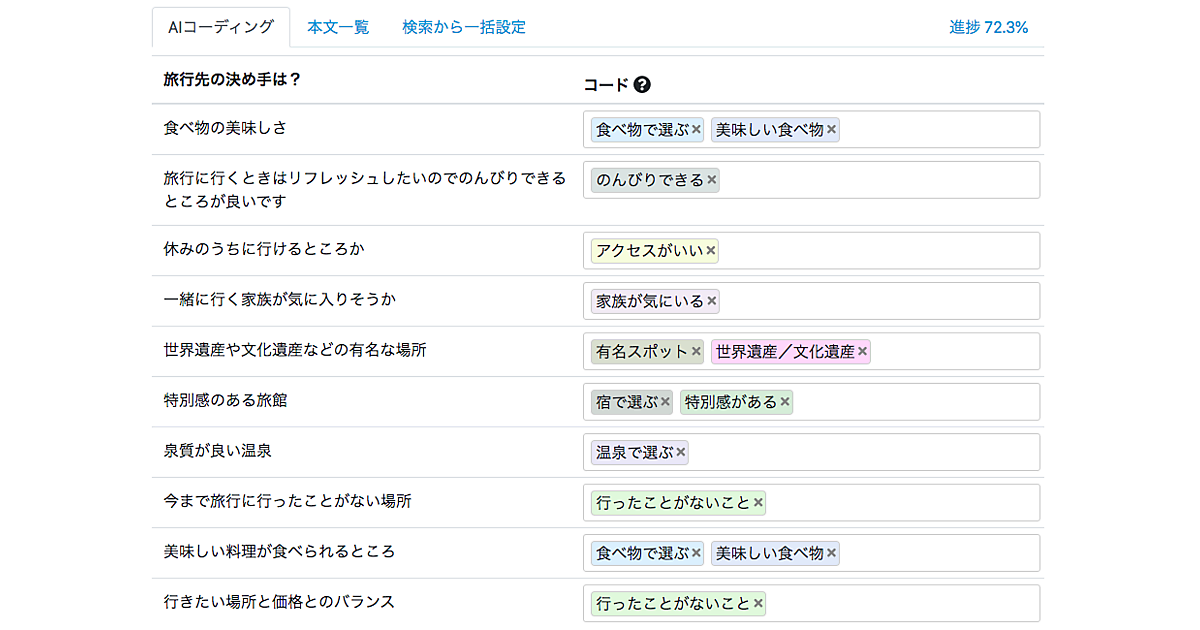Click the x on 特別感がある tag
The width and height of the screenshot is (1200, 630).
tap(785, 402)
